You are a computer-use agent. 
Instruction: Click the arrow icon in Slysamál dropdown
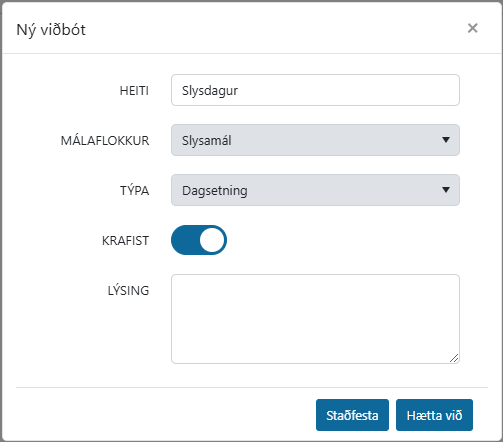tap(446, 140)
